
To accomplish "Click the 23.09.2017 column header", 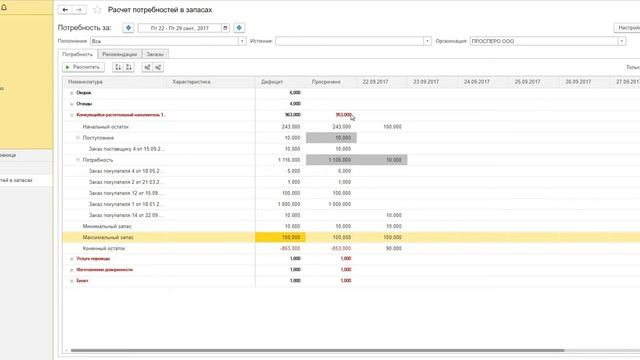I will (x=433, y=82).
